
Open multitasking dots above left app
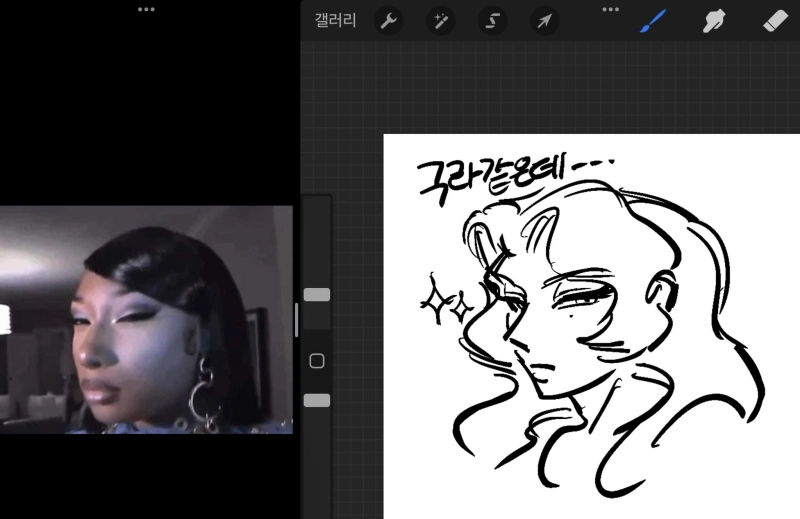pyautogui.click(x=146, y=9)
